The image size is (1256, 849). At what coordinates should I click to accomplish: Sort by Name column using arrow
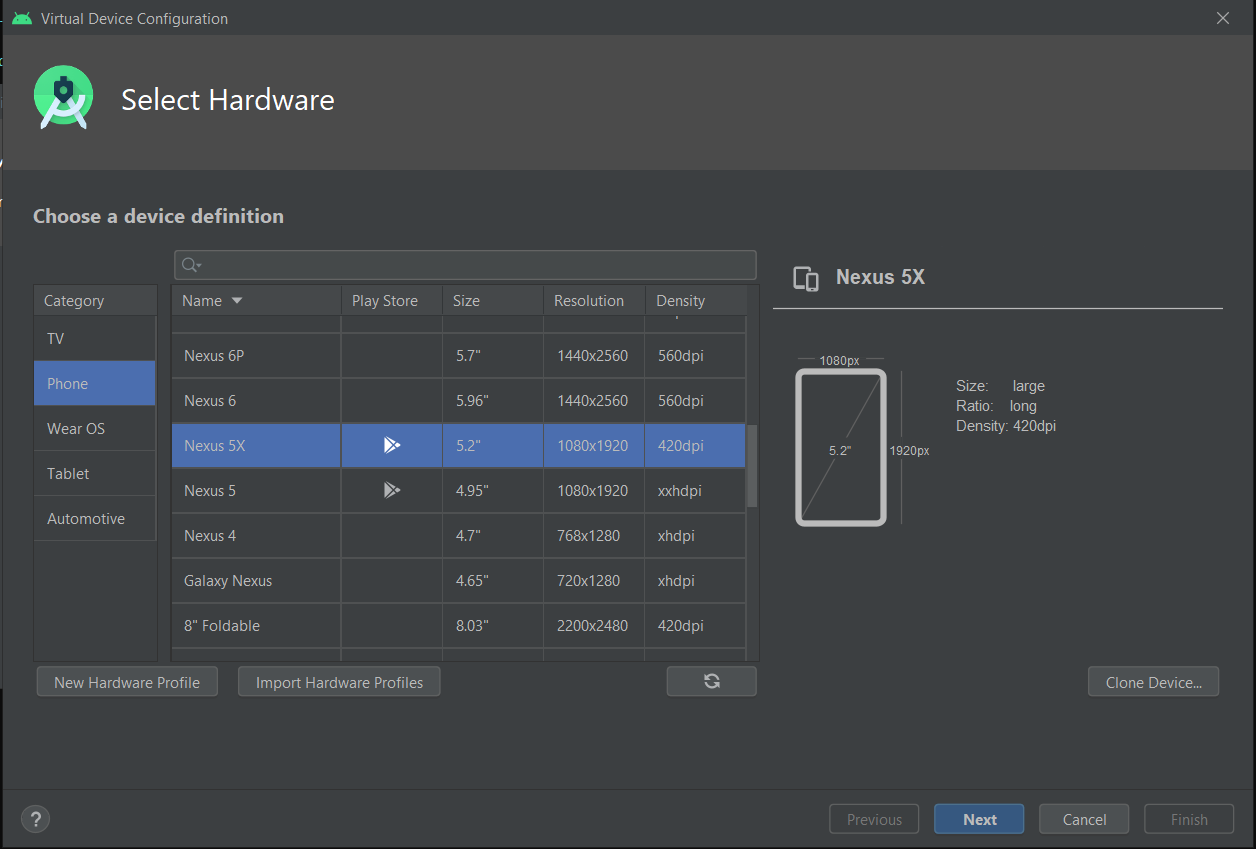tap(237, 300)
